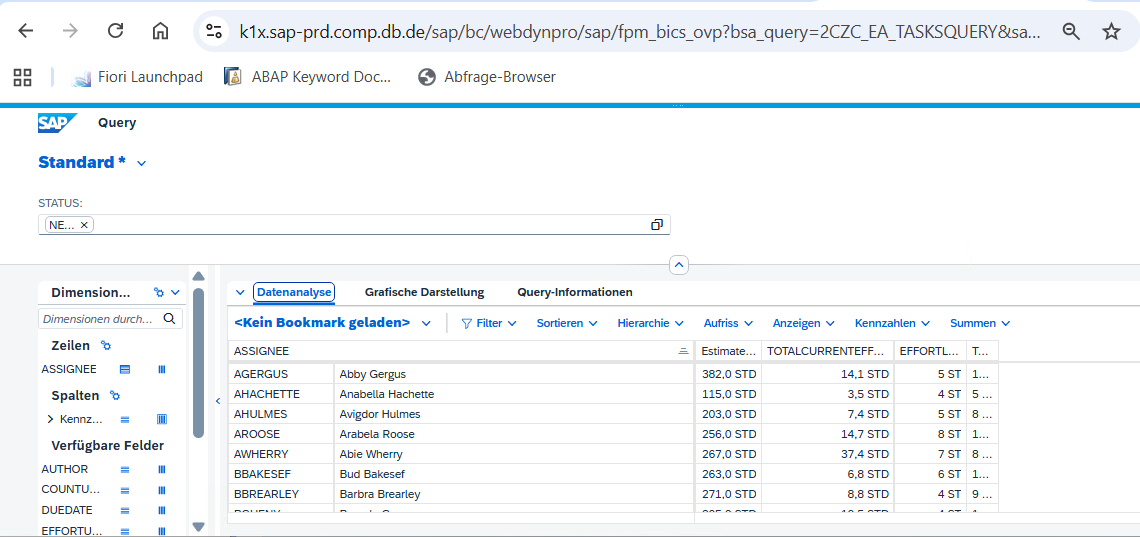
Task: Switch to Grafische Darstellung tab
Action: tap(425, 292)
